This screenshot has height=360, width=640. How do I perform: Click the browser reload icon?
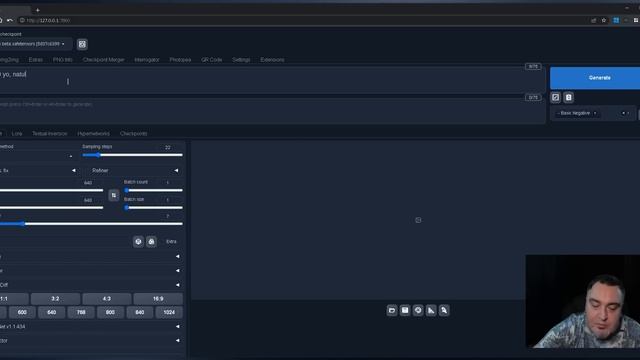click(x=10, y=20)
